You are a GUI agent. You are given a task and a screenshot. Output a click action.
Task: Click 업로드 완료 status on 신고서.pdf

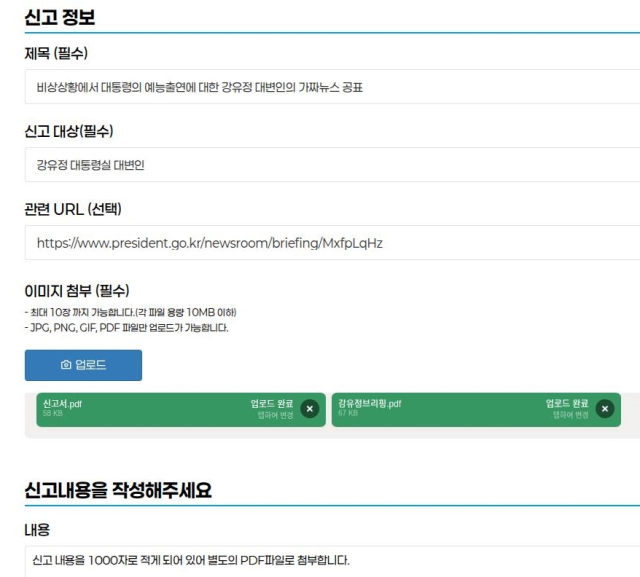click(x=272, y=403)
